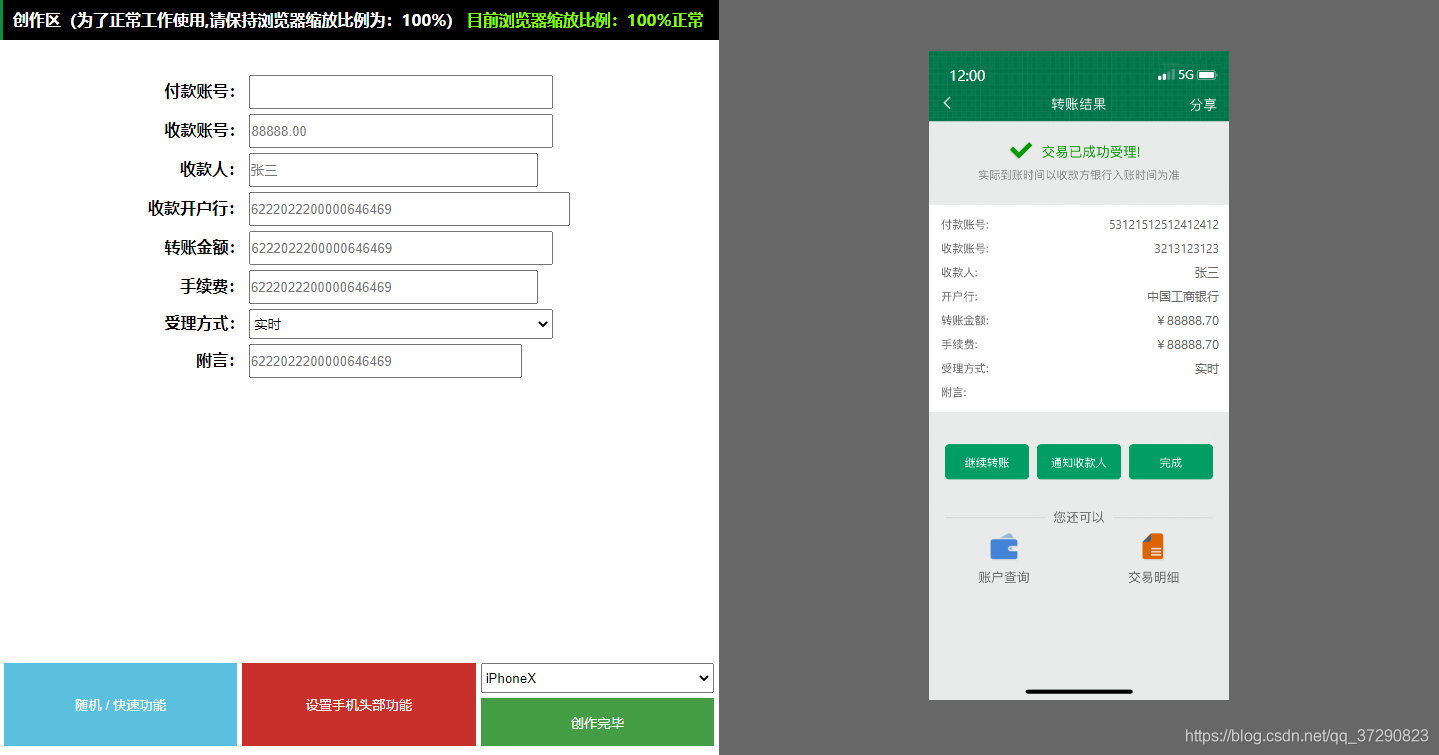Click the 账户查询 label
Viewport: 1439px width, 755px height.
click(1004, 577)
